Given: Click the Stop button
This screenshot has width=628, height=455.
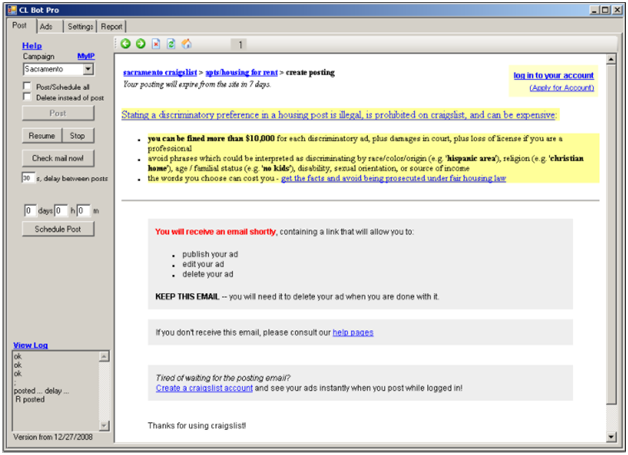Looking at the screenshot, I should tap(78, 136).
